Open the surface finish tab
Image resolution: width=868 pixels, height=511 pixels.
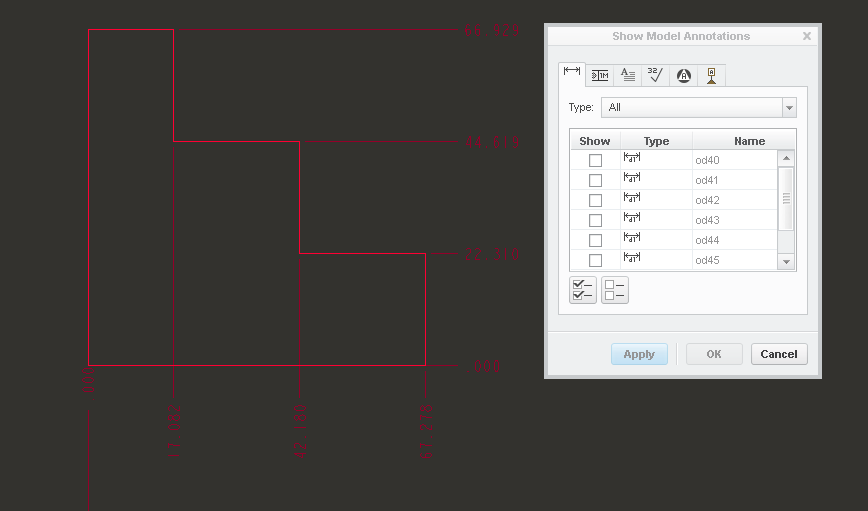click(655, 75)
